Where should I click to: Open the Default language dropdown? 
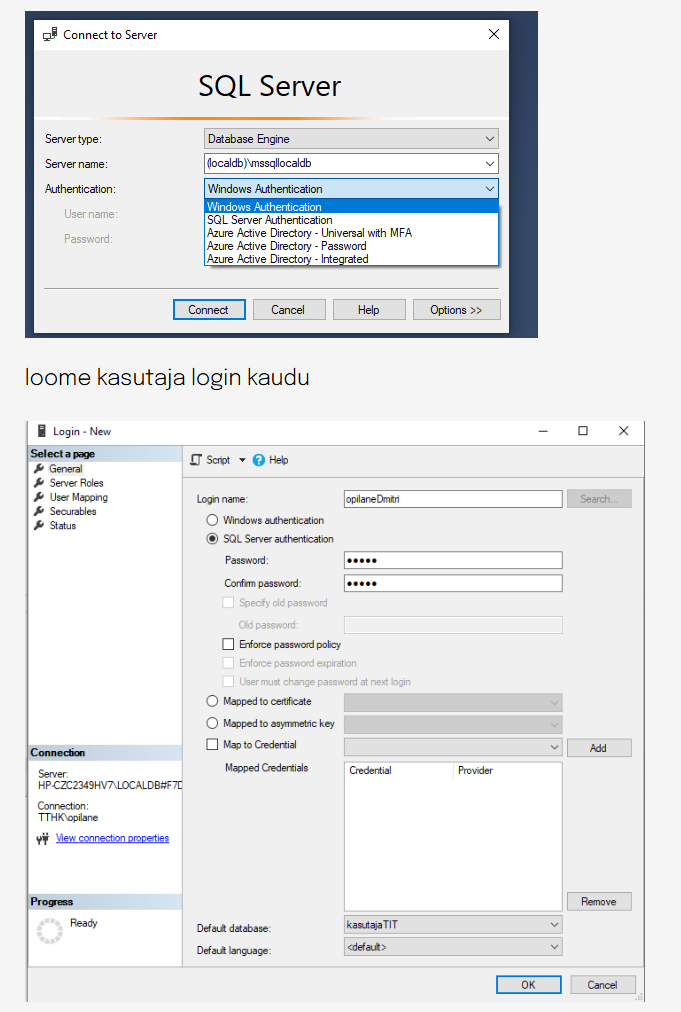(x=554, y=946)
